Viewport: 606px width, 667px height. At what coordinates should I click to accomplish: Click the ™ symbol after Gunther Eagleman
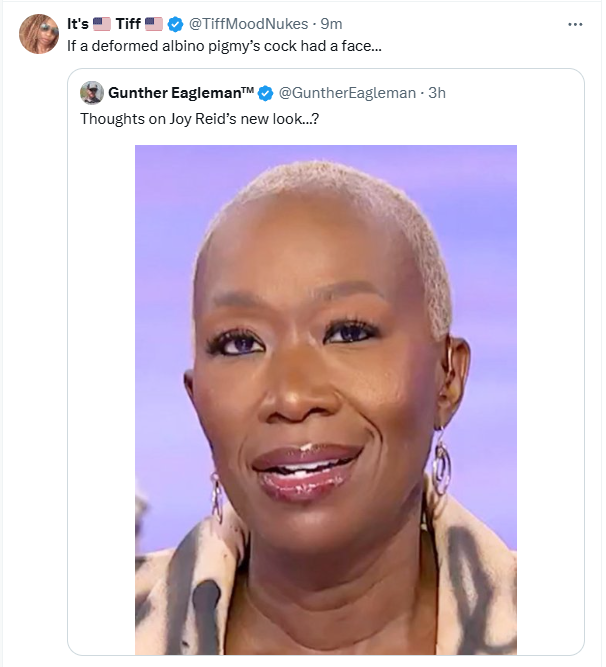pos(248,90)
